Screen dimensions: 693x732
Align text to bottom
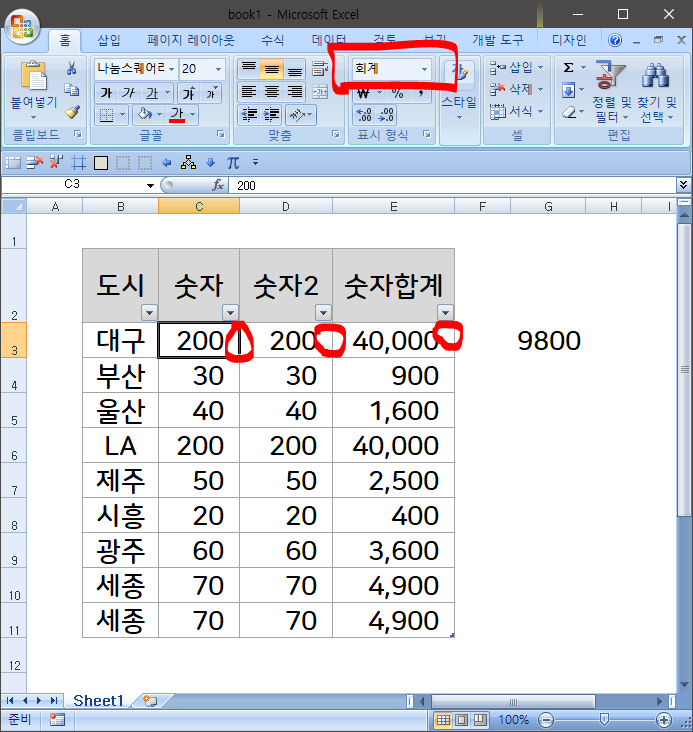pyautogui.click(x=295, y=69)
